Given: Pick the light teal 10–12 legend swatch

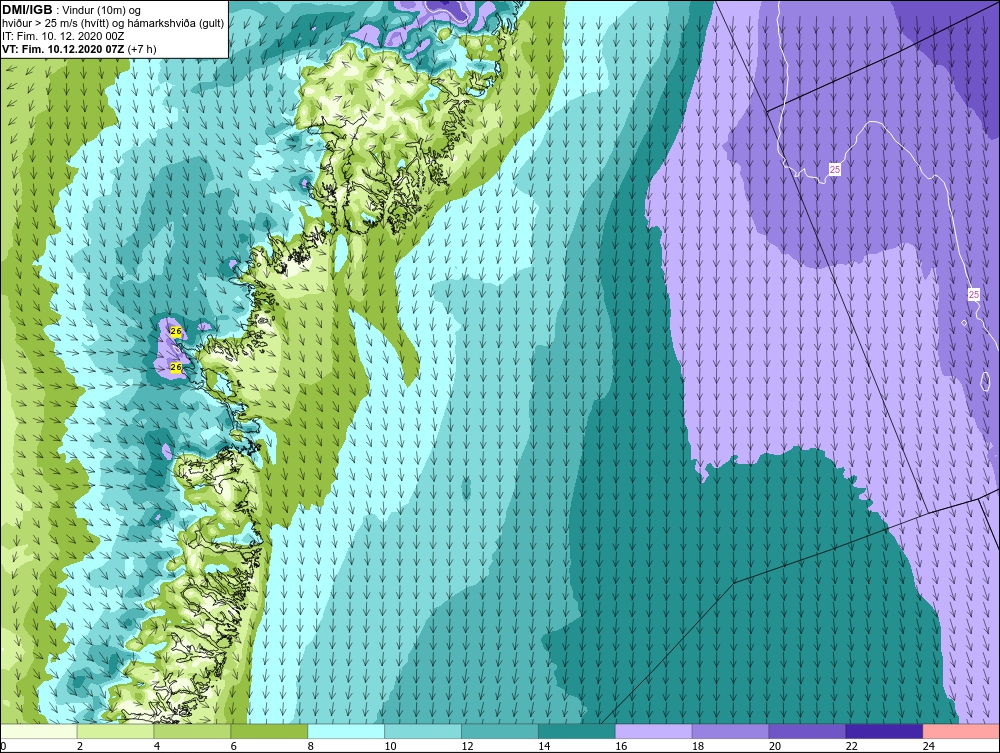Looking at the screenshot, I should [423, 731].
